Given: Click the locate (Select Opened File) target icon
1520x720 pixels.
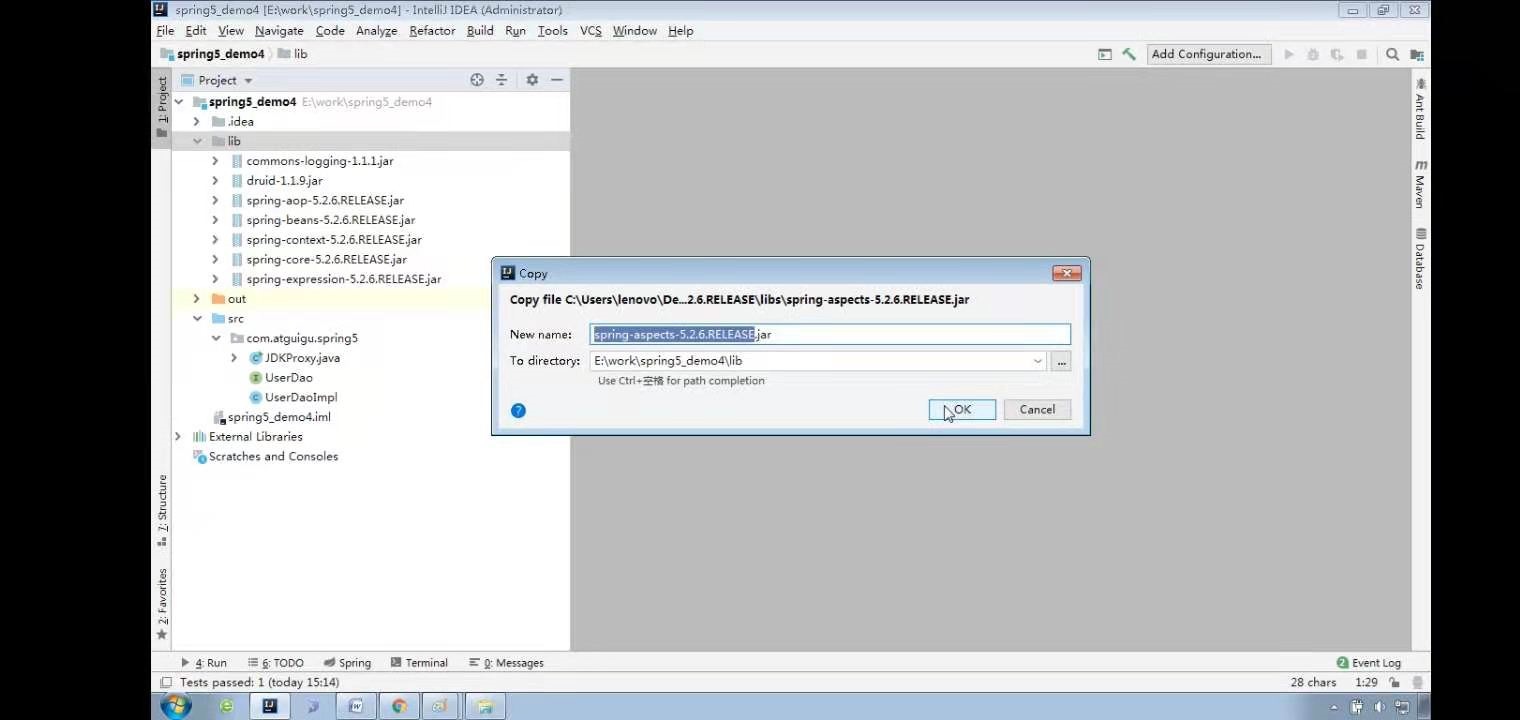Looking at the screenshot, I should (477, 80).
